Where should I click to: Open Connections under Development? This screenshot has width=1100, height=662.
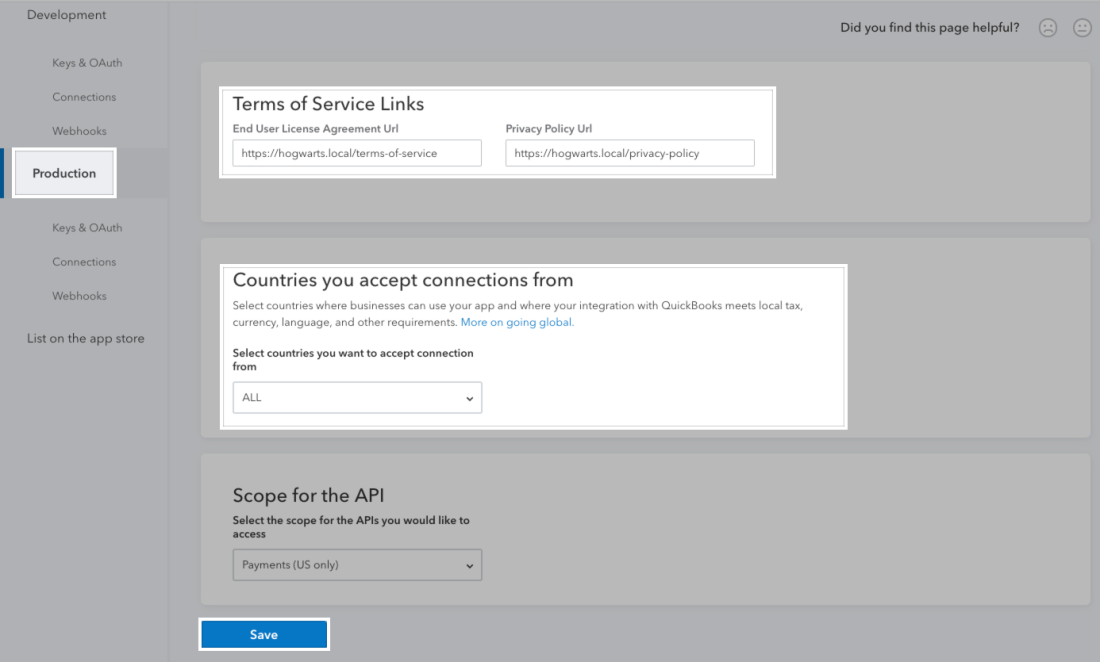pos(84,96)
